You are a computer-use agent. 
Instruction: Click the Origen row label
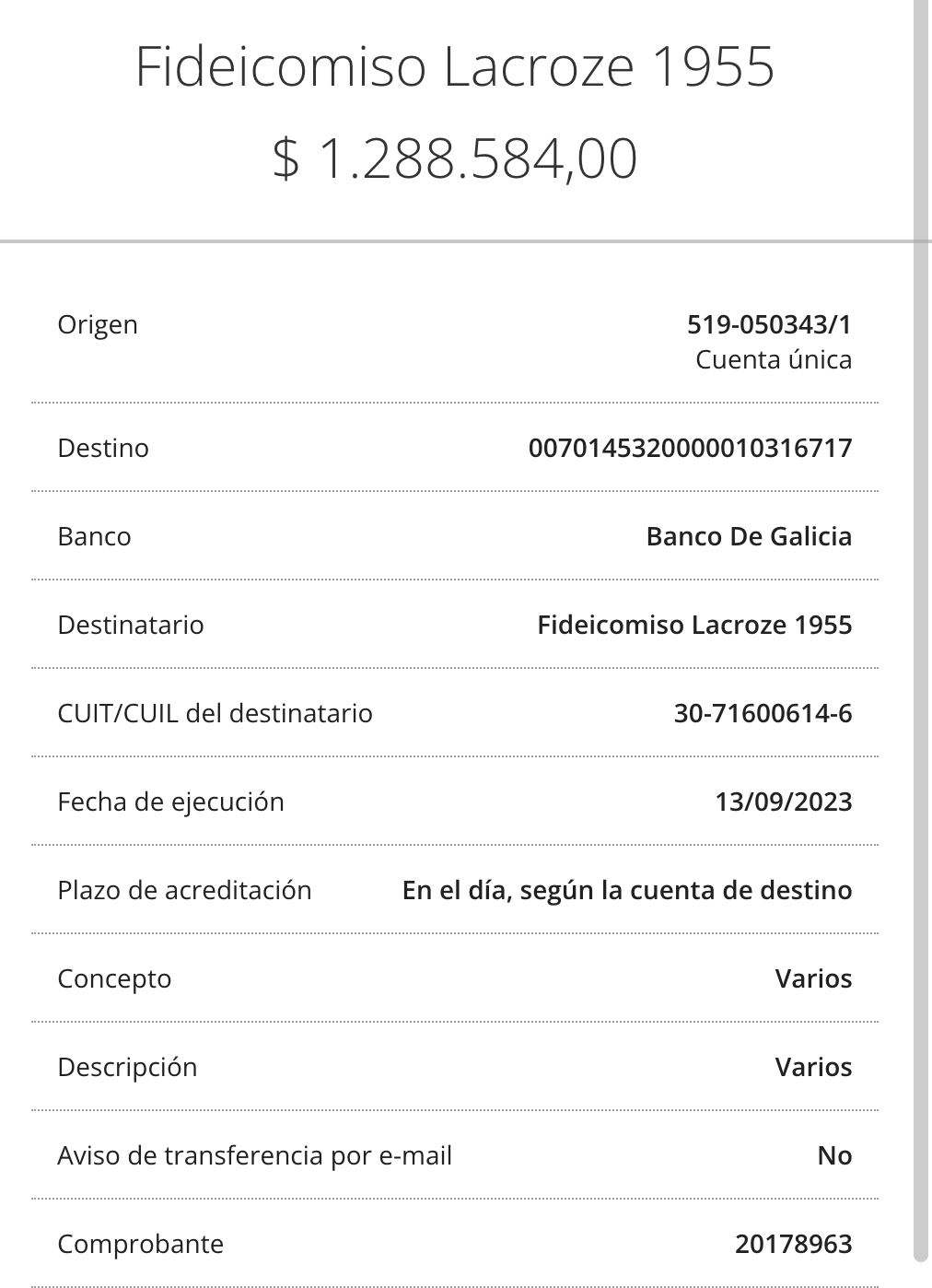(98, 325)
